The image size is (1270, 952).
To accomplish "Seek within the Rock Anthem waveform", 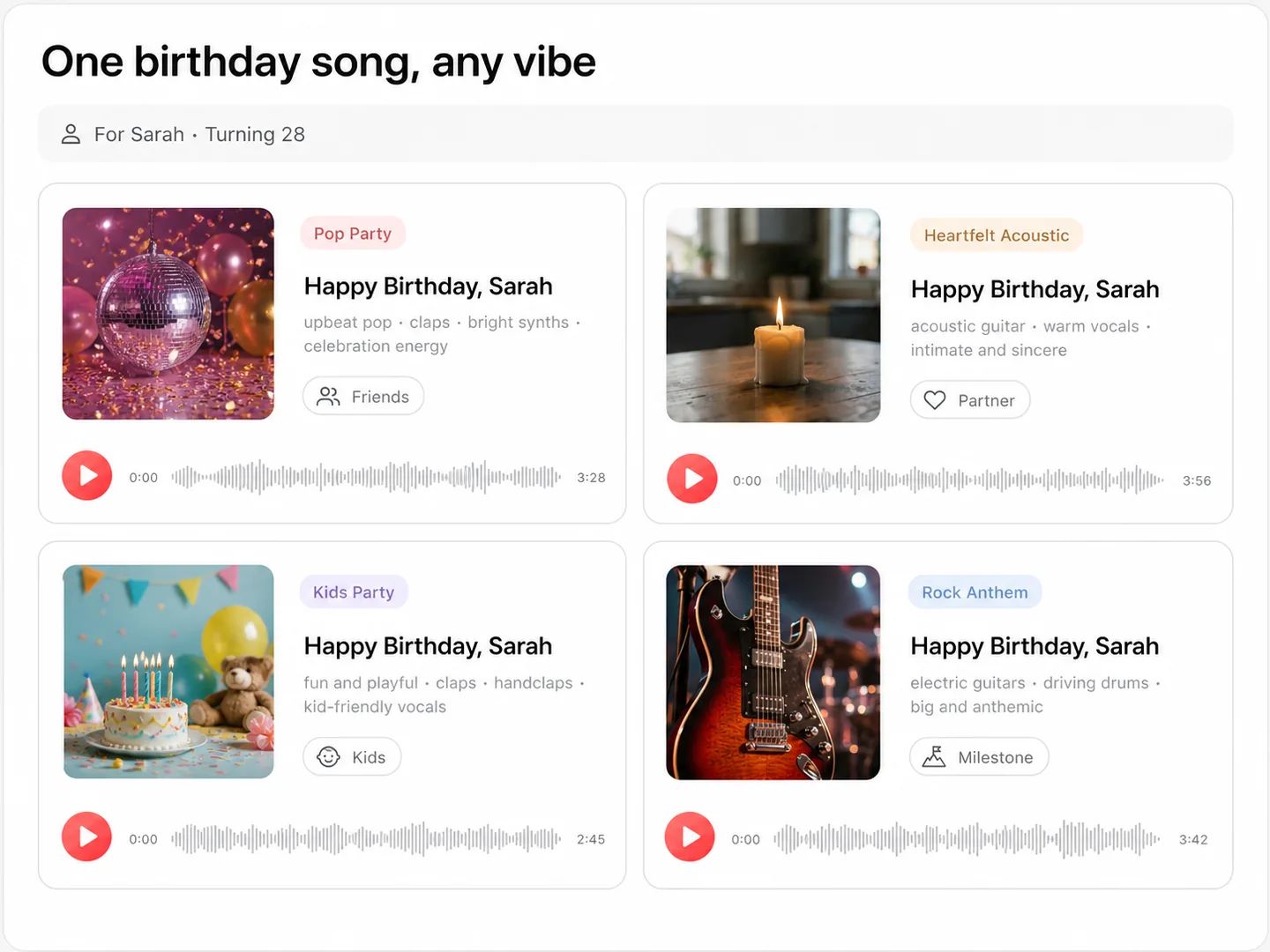I will pyautogui.click(x=967, y=839).
